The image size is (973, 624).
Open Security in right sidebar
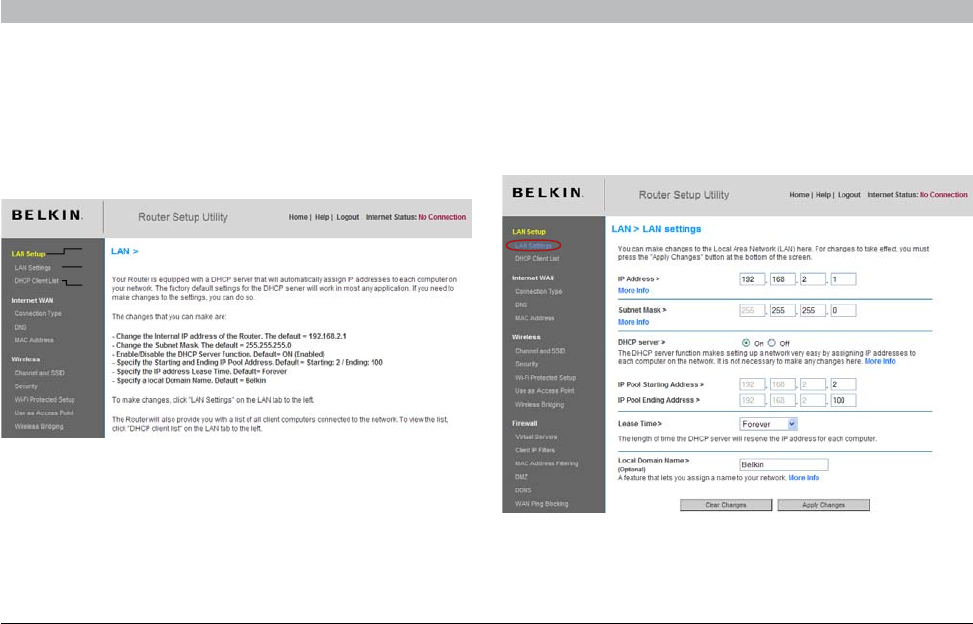(x=526, y=364)
